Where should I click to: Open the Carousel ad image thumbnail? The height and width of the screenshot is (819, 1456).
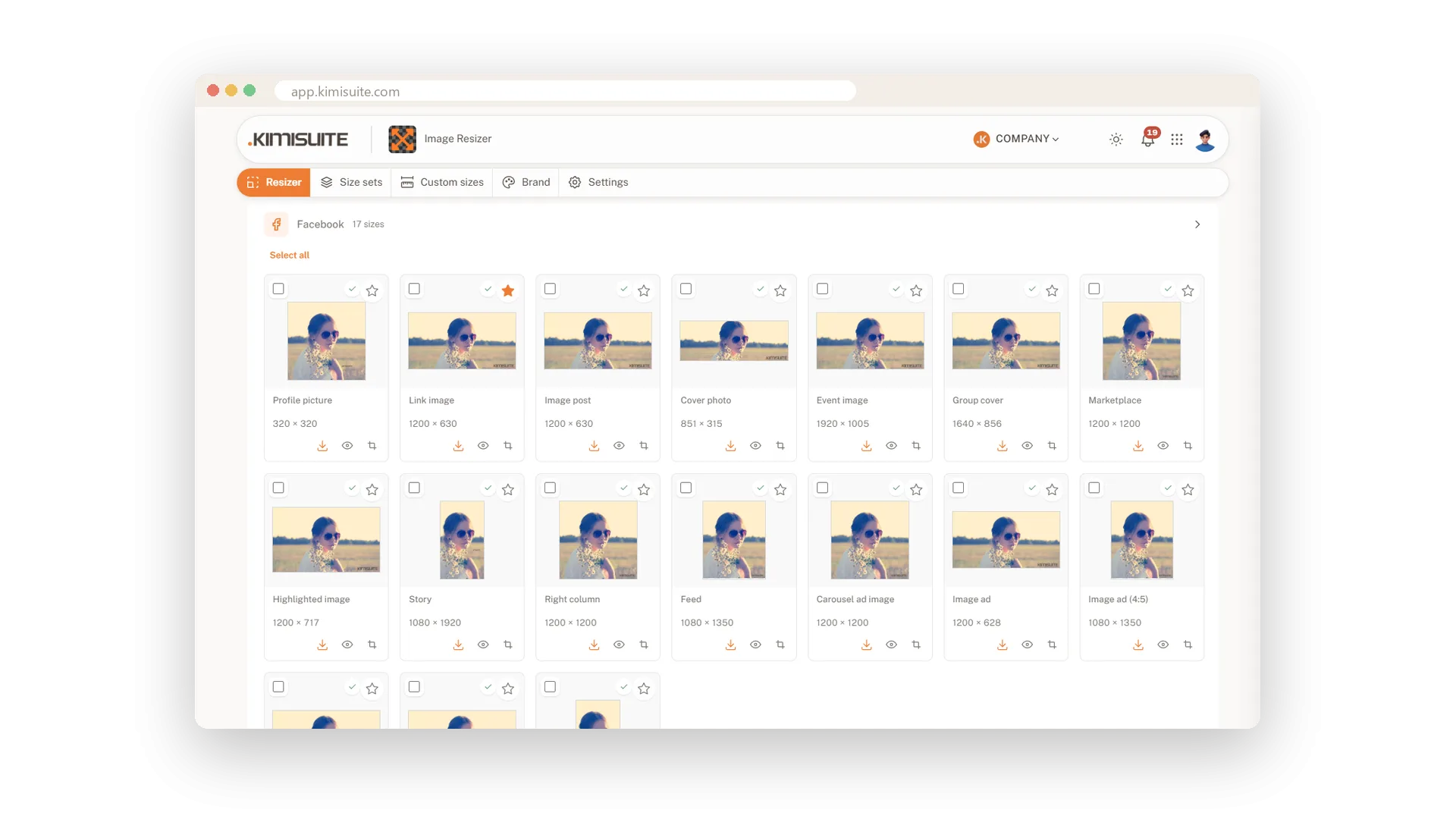[x=870, y=540]
